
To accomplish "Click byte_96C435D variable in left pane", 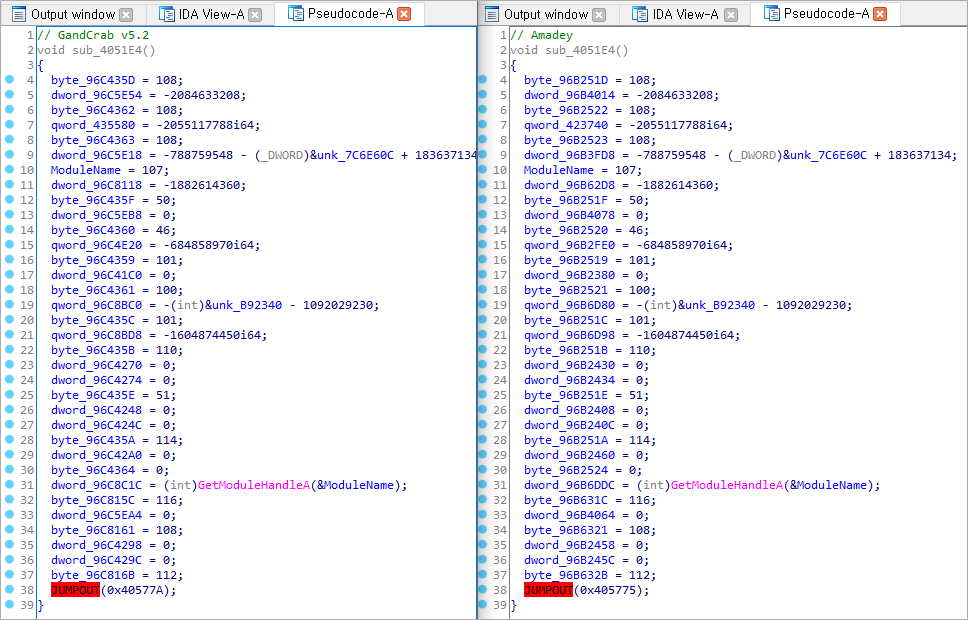I will pos(93,80).
